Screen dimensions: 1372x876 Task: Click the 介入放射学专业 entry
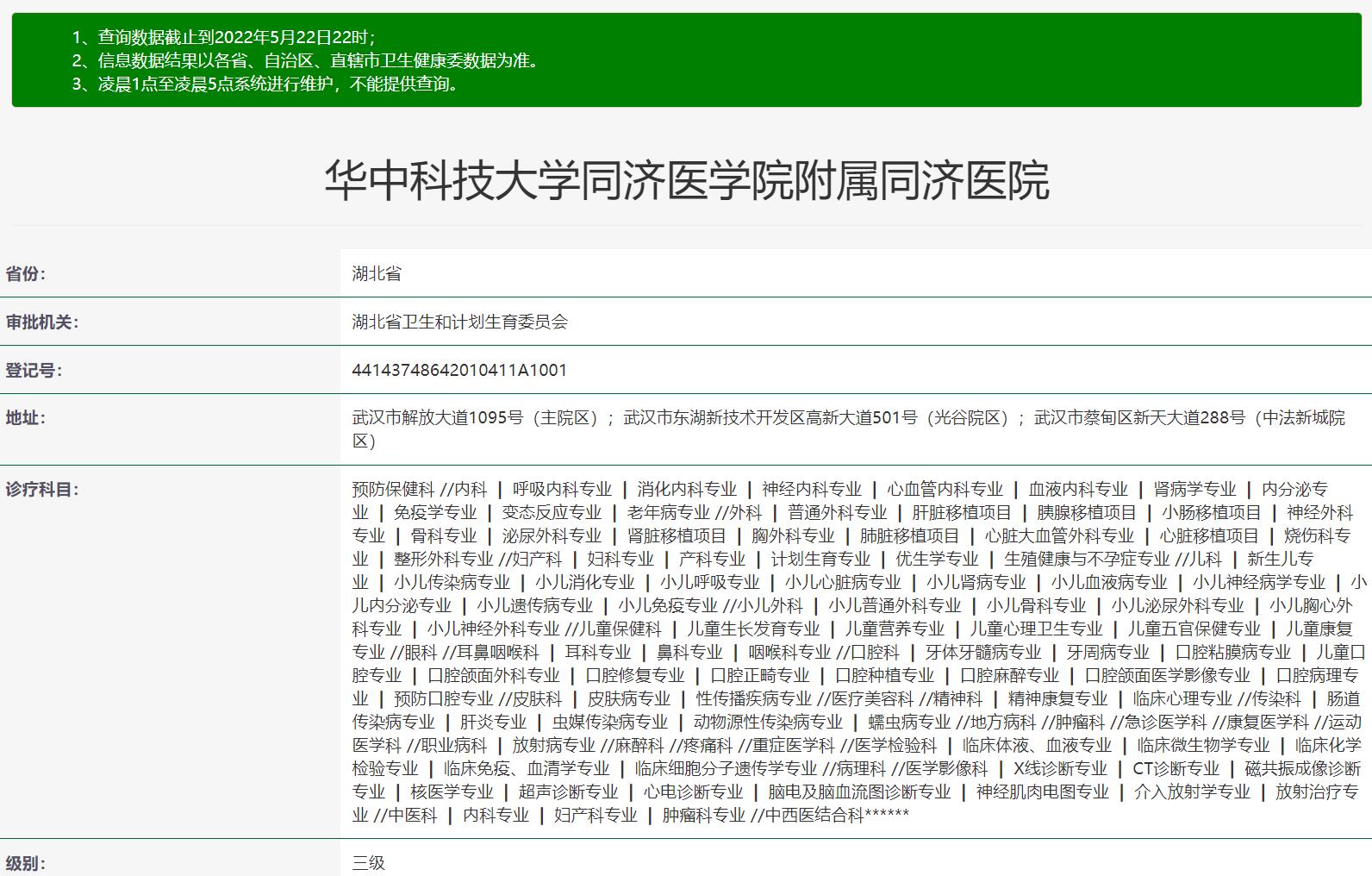tap(1192, 792)
